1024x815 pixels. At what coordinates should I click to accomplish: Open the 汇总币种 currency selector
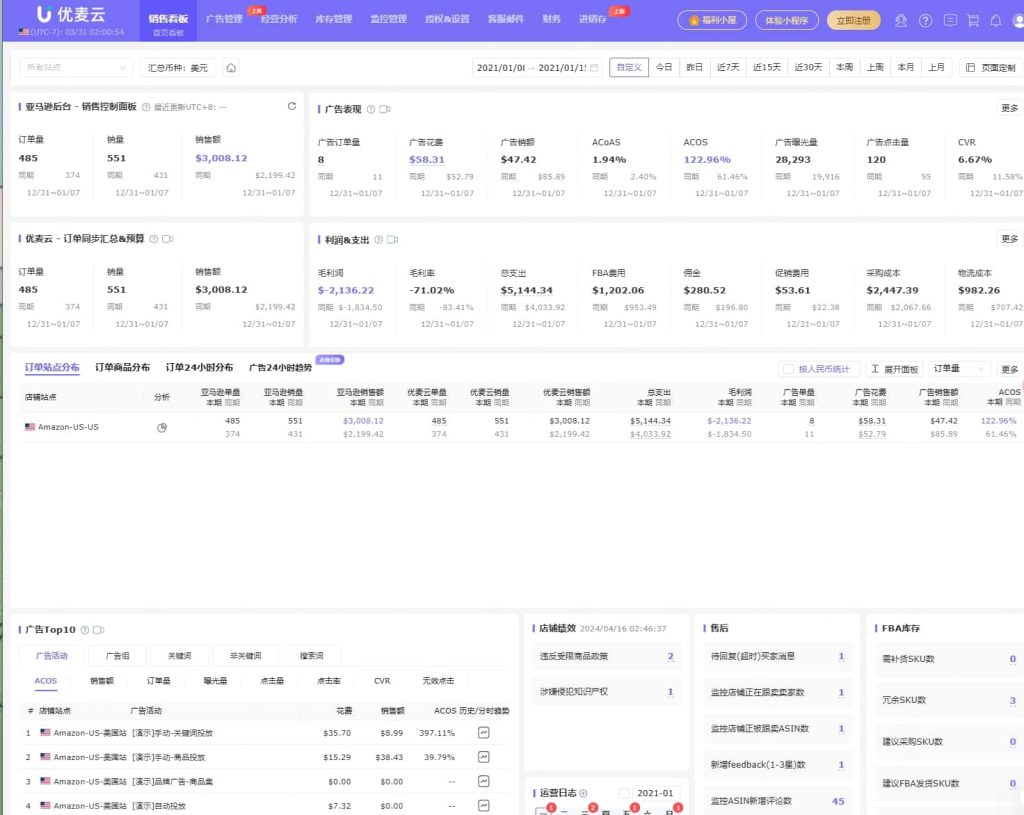point(178,68)
